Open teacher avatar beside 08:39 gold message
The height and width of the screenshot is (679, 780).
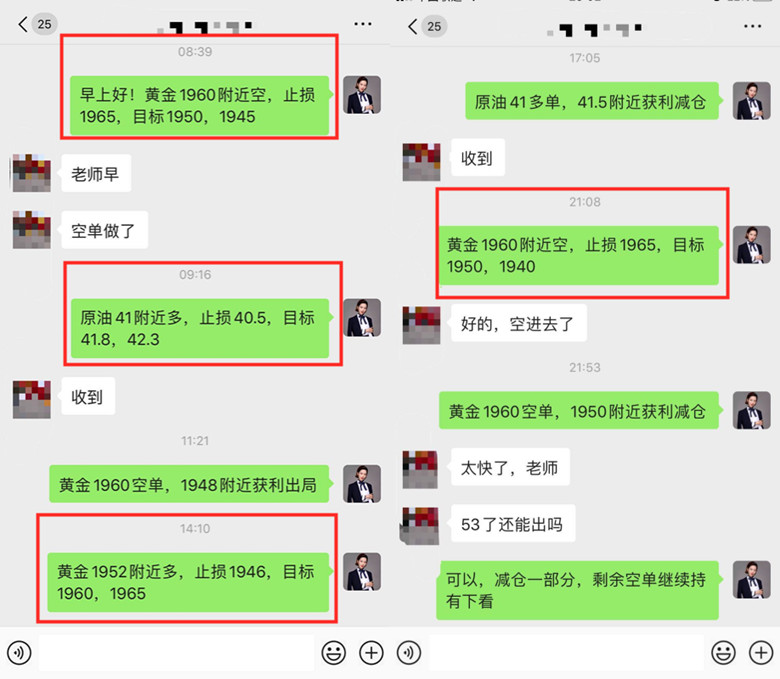coord(362,95)
